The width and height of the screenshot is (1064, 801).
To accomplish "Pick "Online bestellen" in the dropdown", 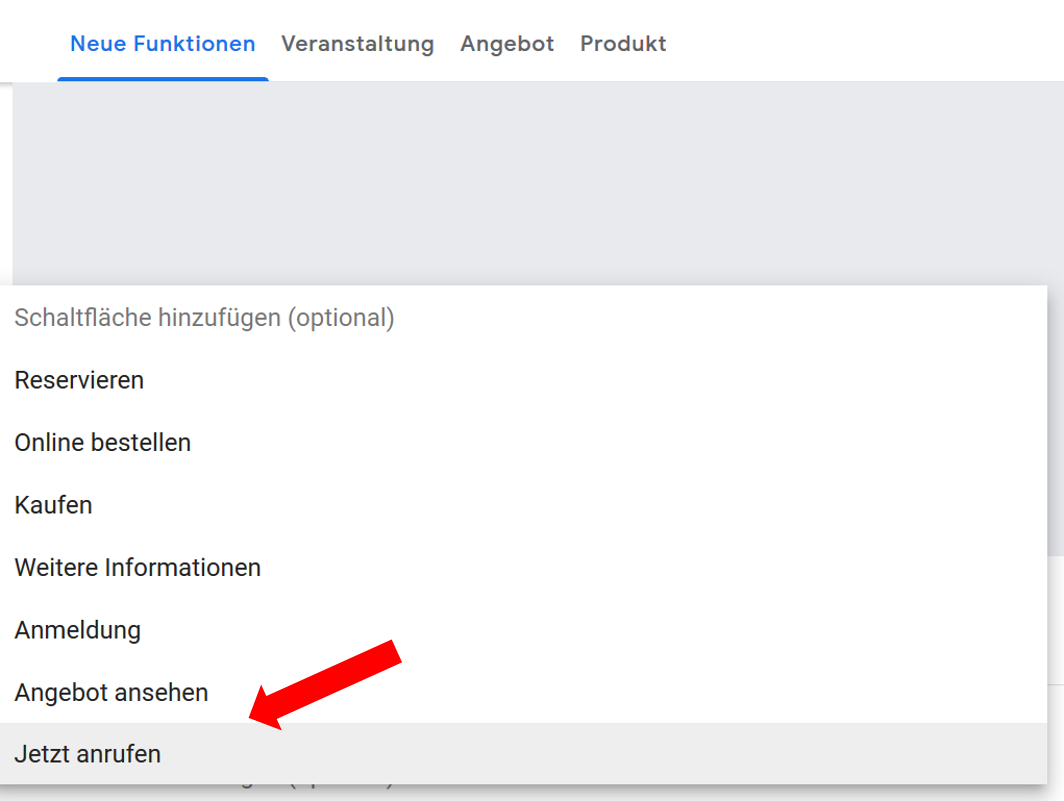I will [x=102, y=442].
